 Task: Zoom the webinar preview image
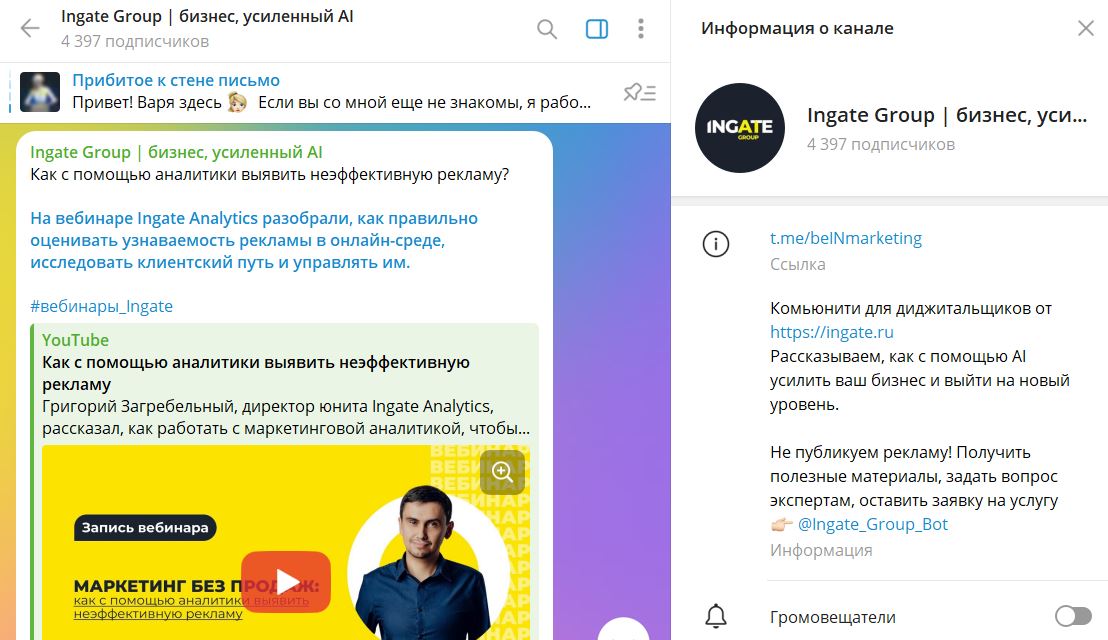502,472
